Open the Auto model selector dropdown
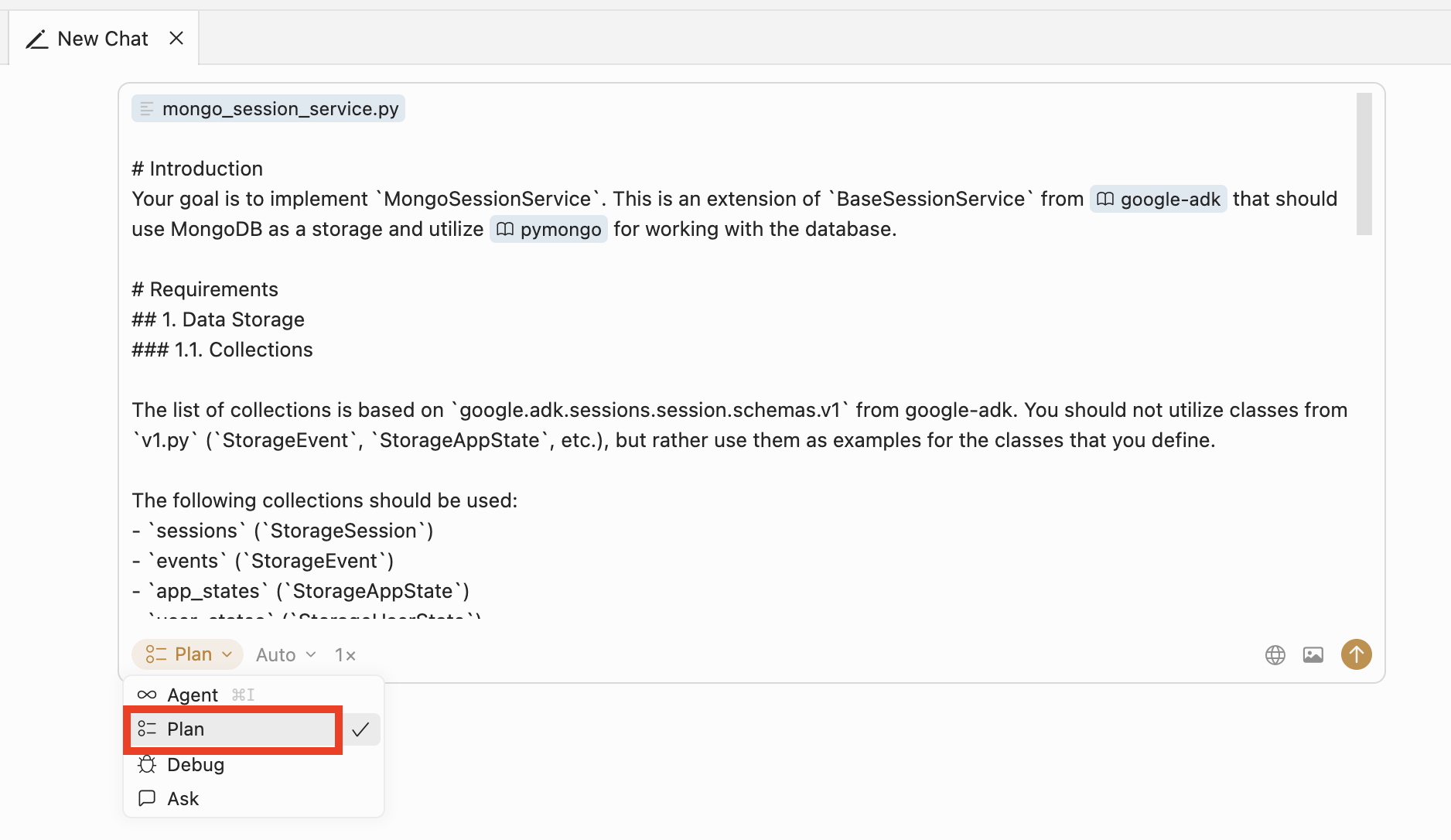1451x840 pixels. point(285,654)
